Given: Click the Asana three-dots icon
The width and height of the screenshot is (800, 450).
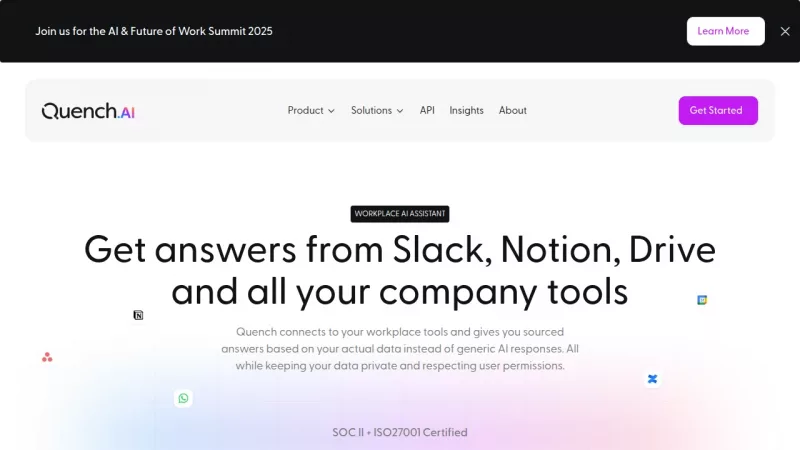Looking at the screenshot, I should click(47, 357).
